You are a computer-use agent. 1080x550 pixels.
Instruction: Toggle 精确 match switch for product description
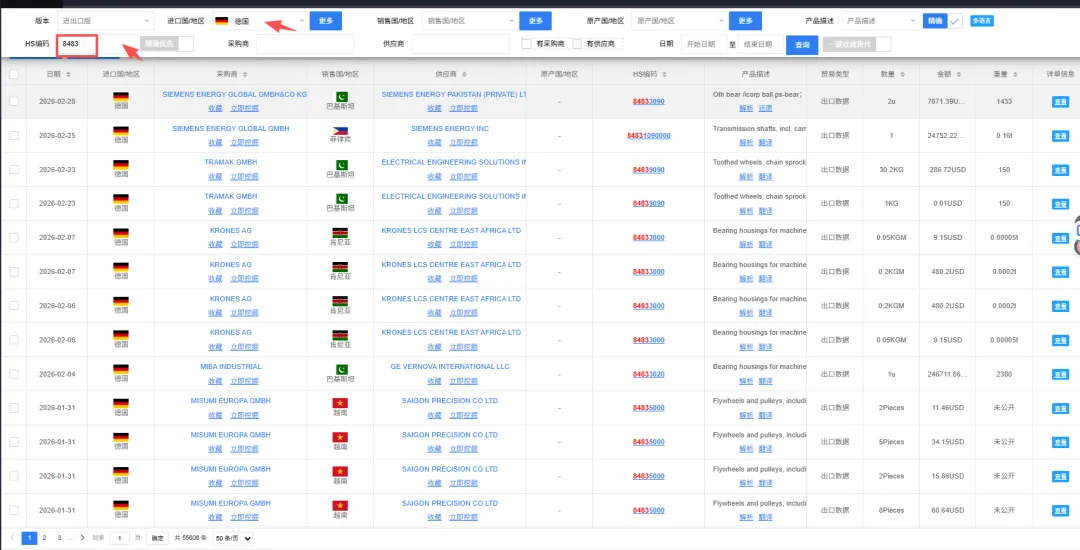point(943,21)
